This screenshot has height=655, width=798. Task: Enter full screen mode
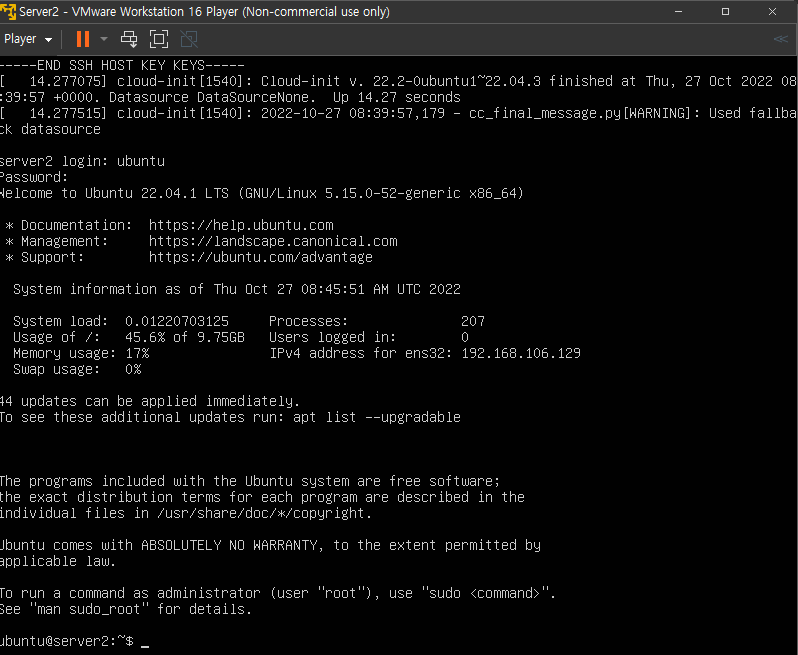[x=159, y=39]
